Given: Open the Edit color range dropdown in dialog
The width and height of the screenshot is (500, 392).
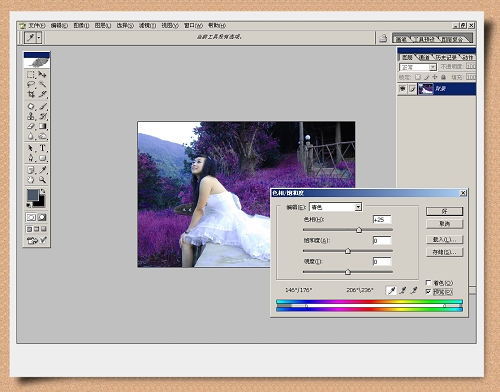Looking at the screenshot, I should [x=358, y=207].
